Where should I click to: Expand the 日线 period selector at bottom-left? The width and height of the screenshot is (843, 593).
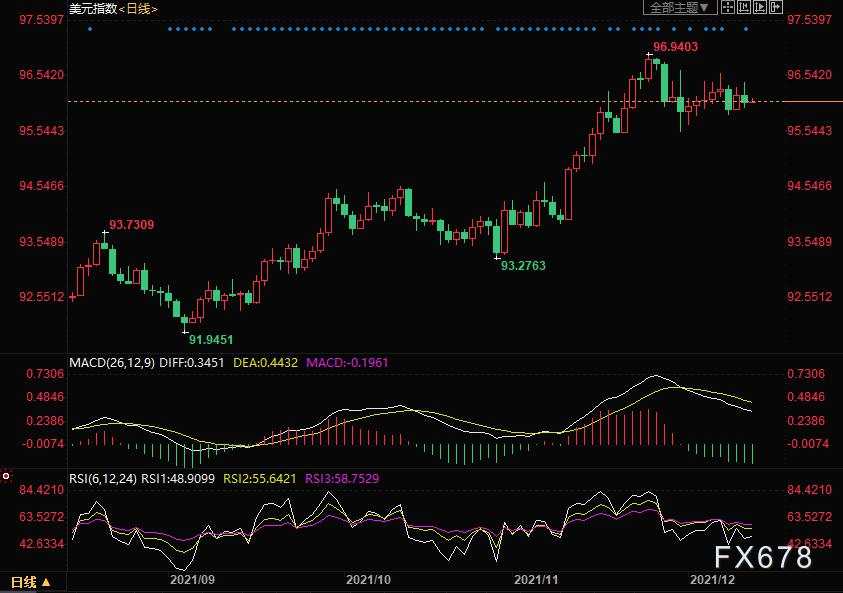pyautogui.click(x=31, y=582)
